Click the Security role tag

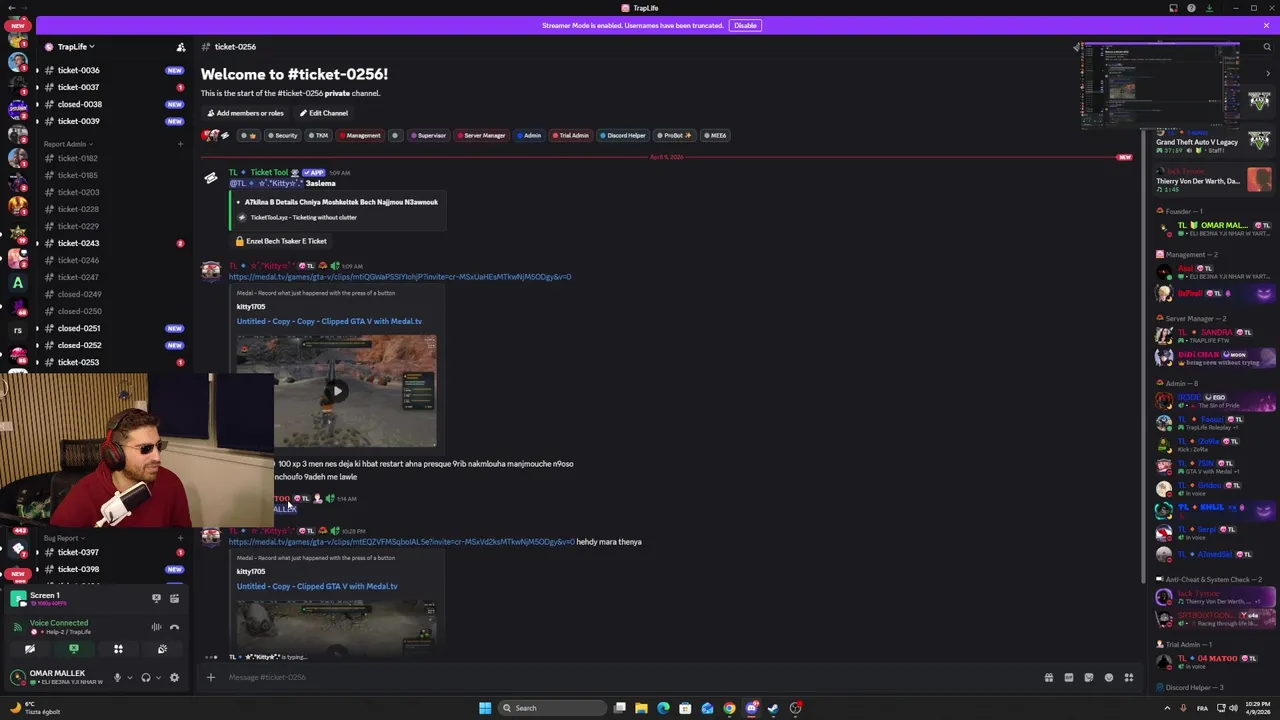[x=283, y=135]
